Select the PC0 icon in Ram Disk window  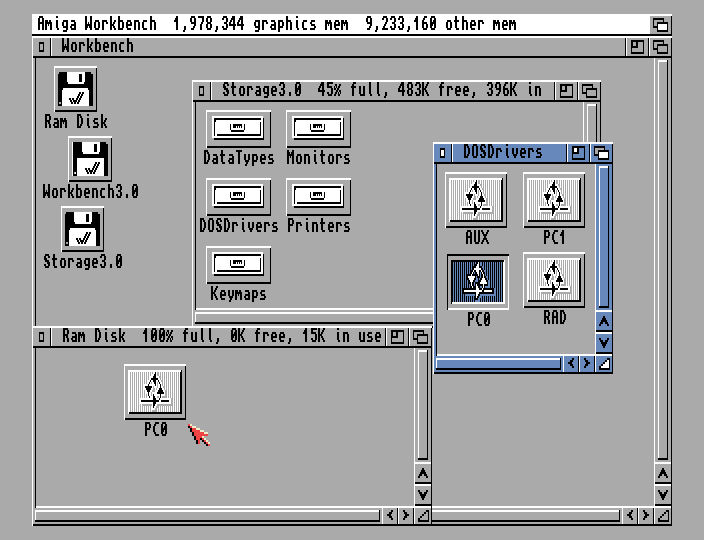pos(155,392)
